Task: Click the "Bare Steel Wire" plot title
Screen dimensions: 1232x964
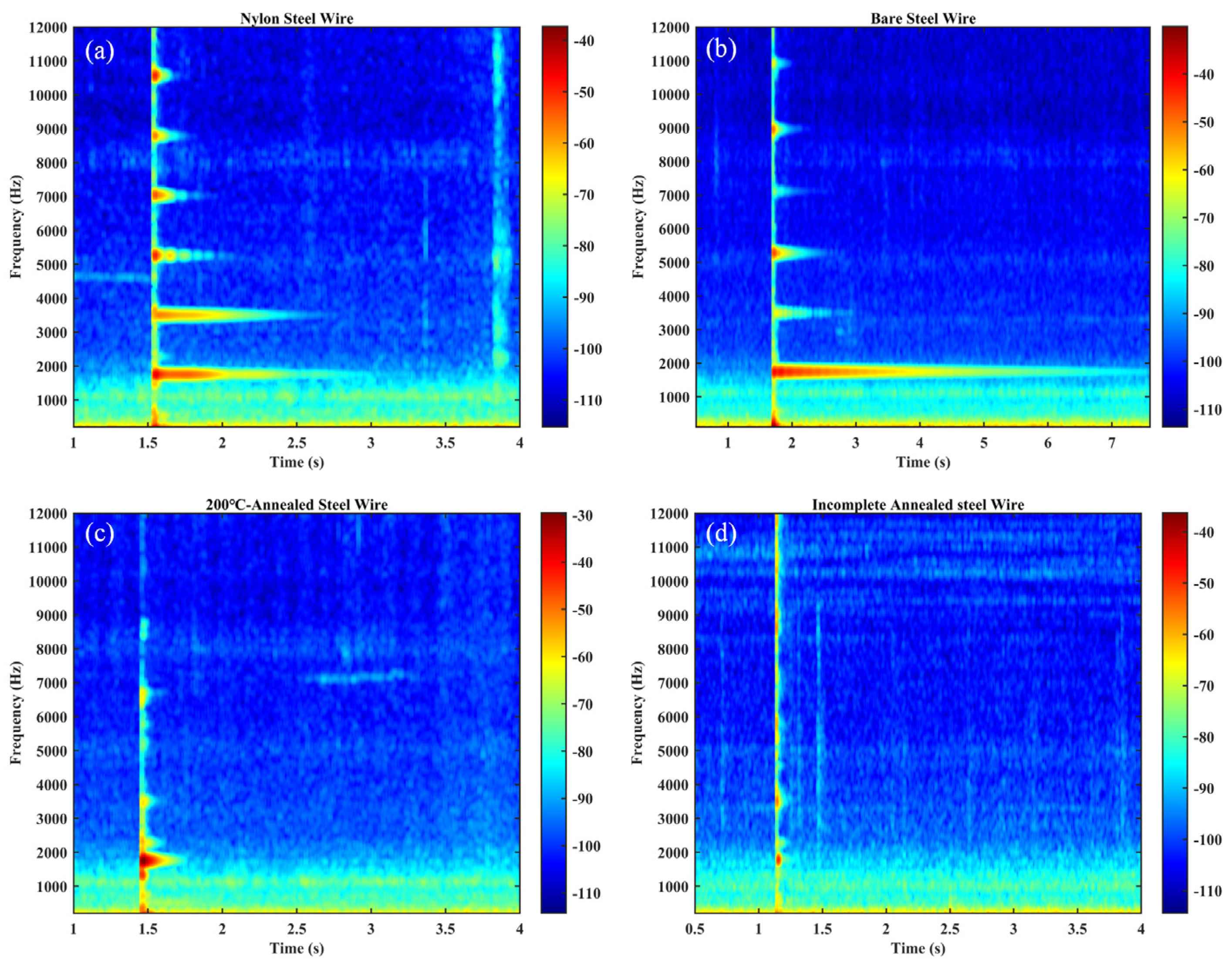Action: 923,19
